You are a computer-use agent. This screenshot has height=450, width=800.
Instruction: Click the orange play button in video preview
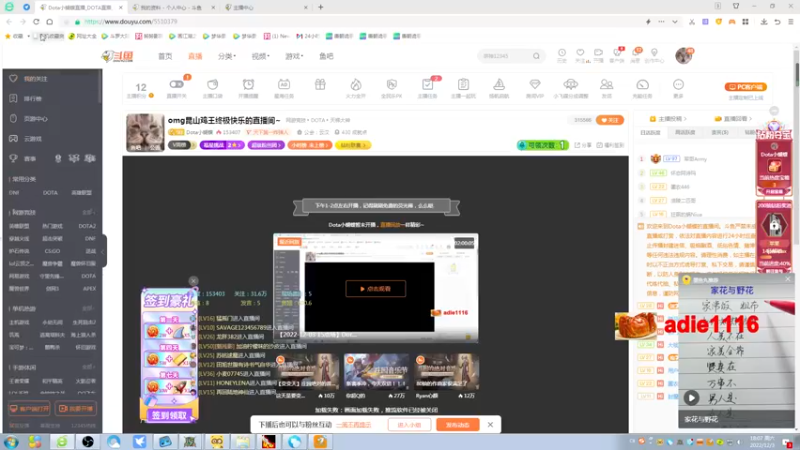[x=376, y=289]
